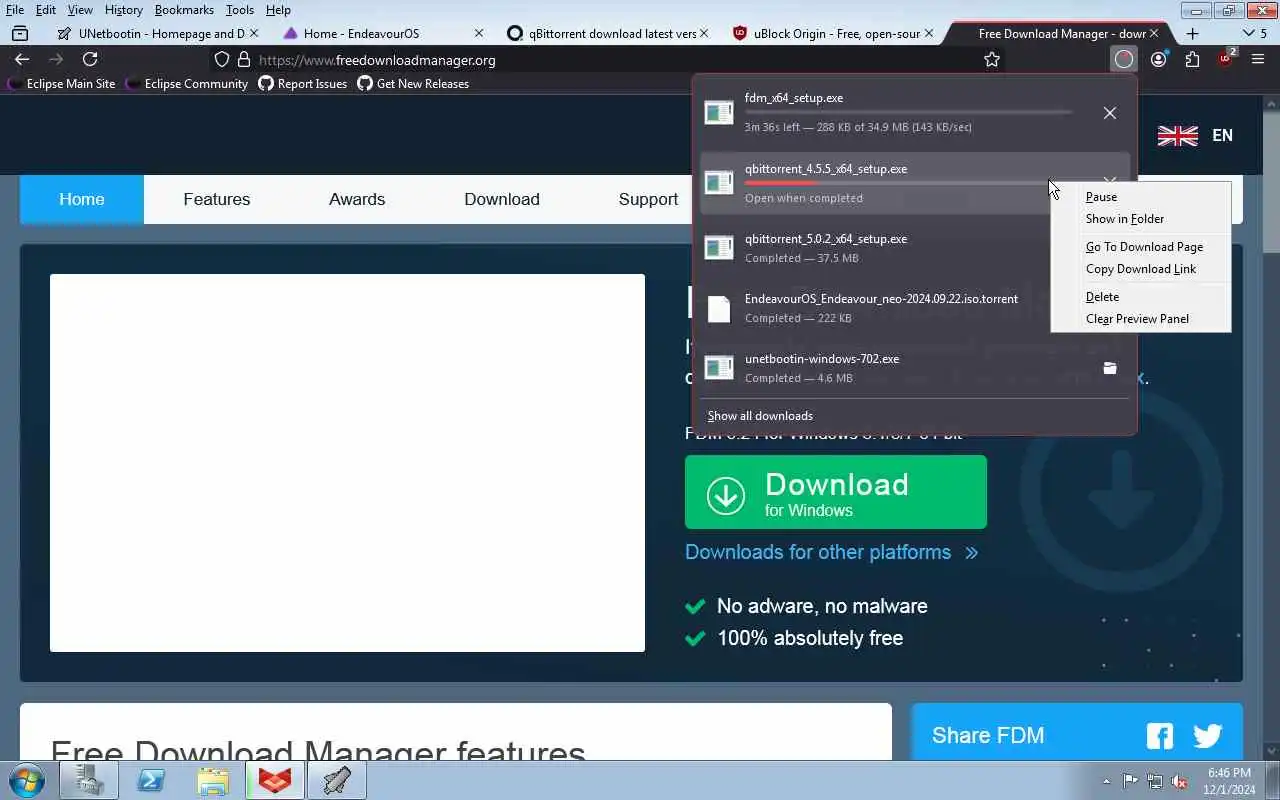
Task: Click the tracking protection shield icon
Action: click(x=222, y=60)
